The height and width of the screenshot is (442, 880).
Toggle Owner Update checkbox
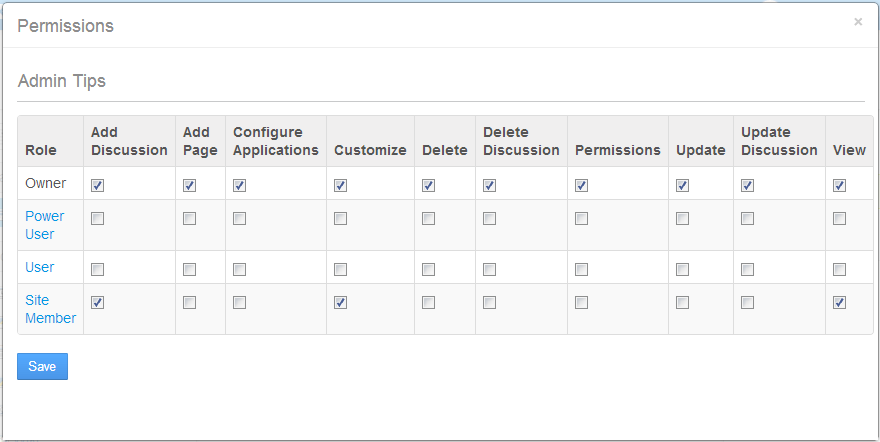682,186
